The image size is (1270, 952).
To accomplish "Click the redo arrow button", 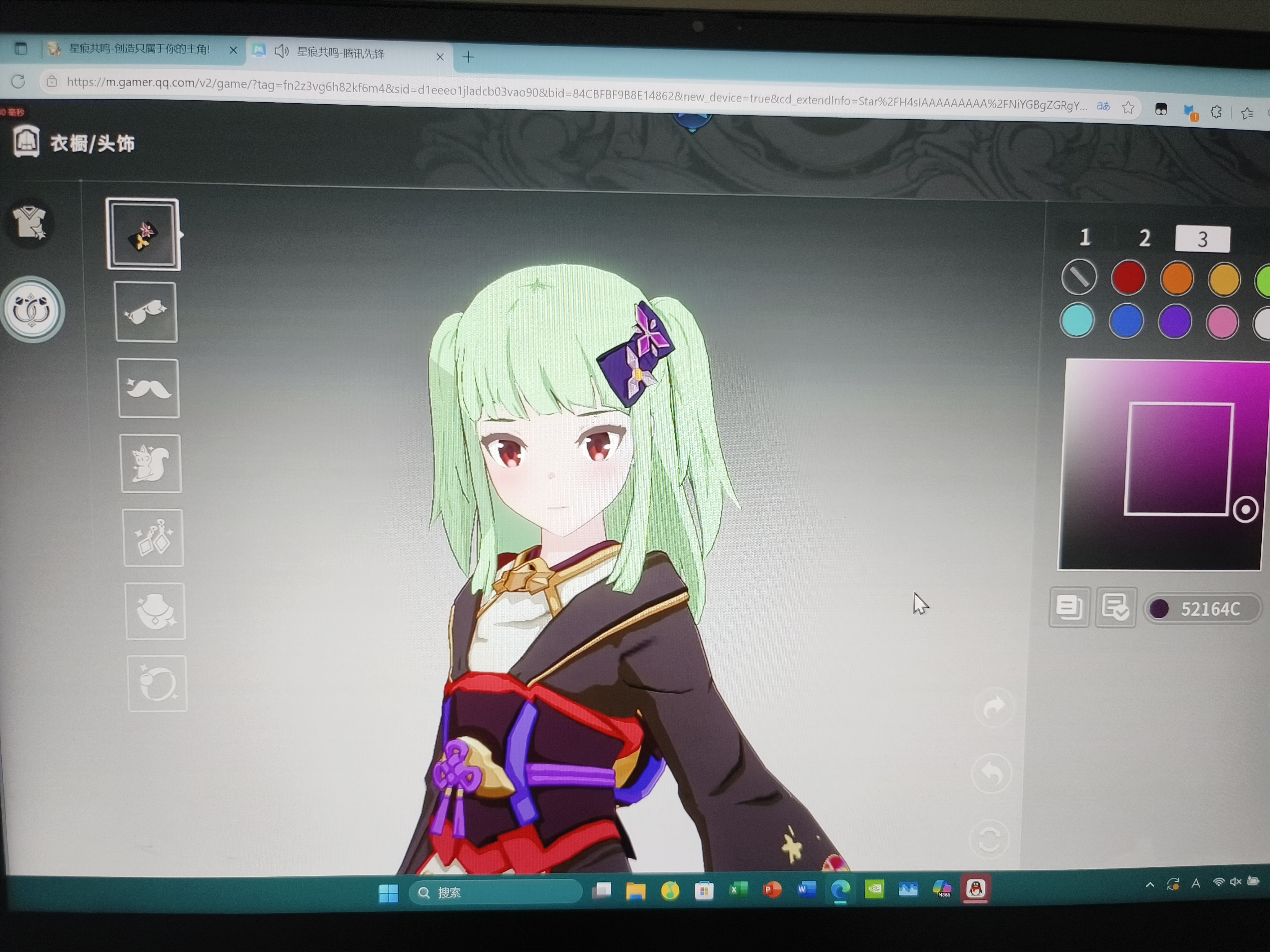I will 994,707.
